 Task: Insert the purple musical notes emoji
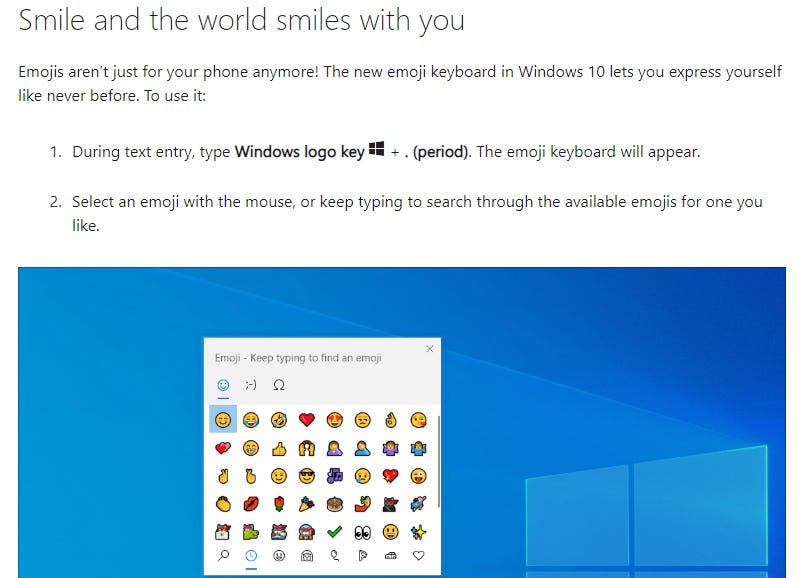click(x=335, y=476)
